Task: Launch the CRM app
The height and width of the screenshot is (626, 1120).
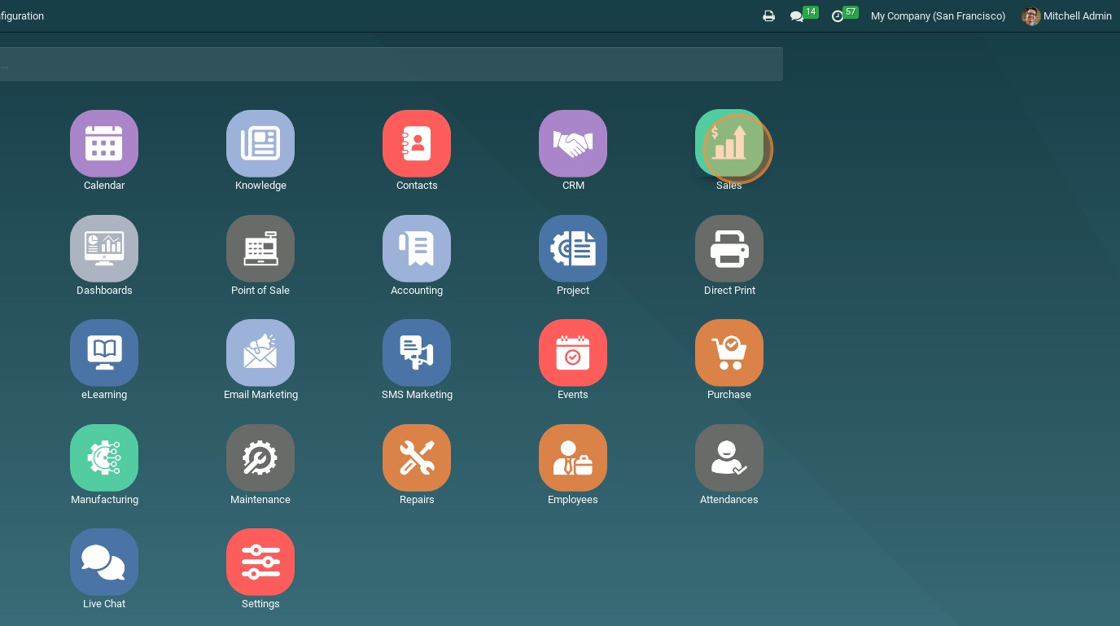Action: [x=573, y=144]
